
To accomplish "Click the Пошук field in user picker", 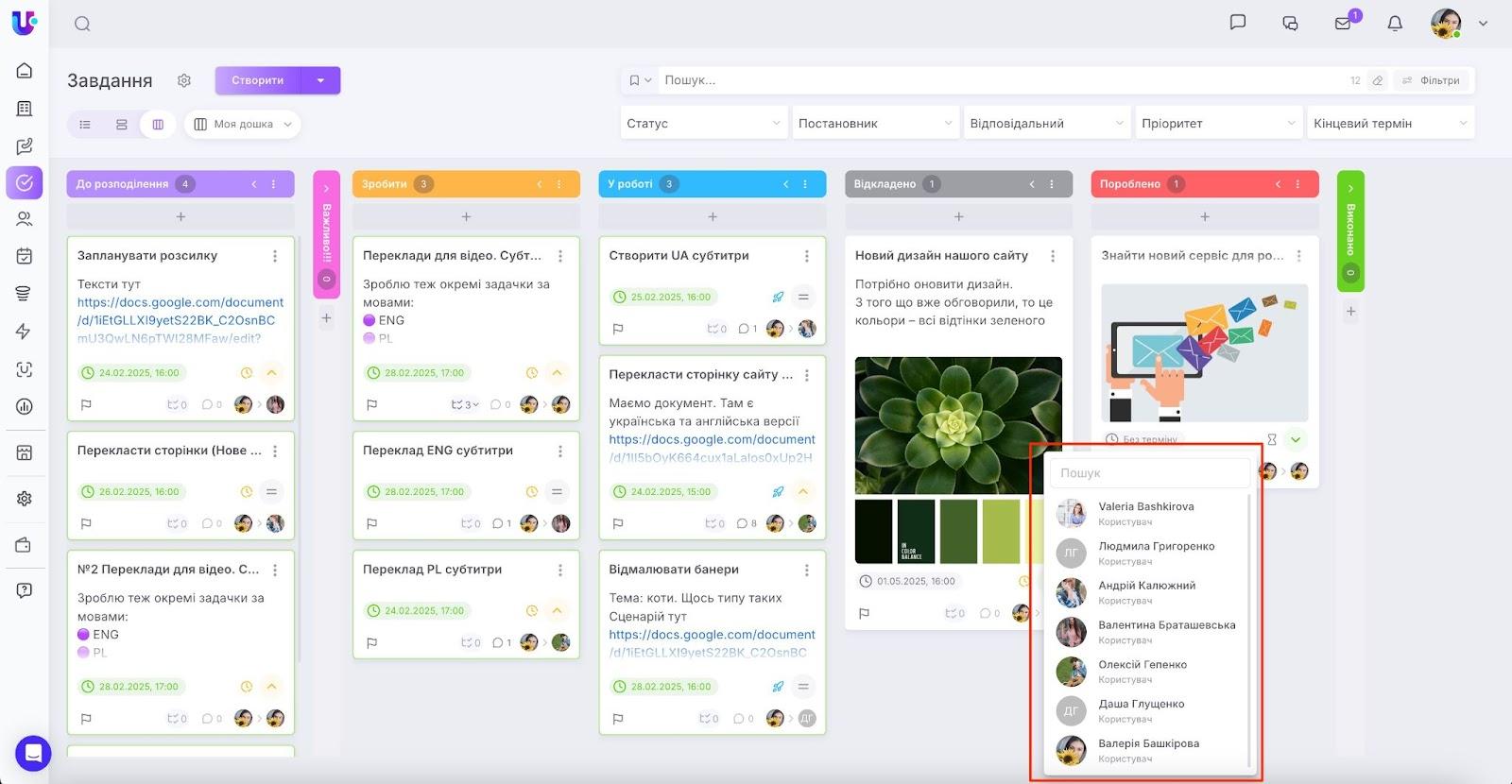I will click(1150, 473).
